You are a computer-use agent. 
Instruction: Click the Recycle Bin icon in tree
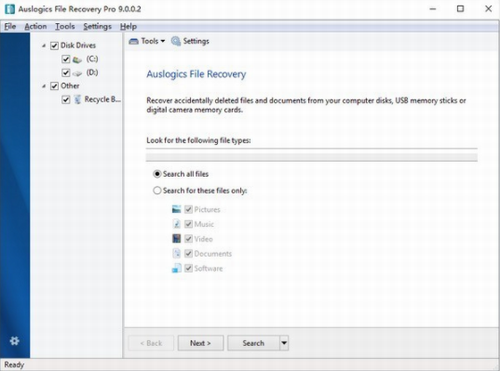coord(77,99)
